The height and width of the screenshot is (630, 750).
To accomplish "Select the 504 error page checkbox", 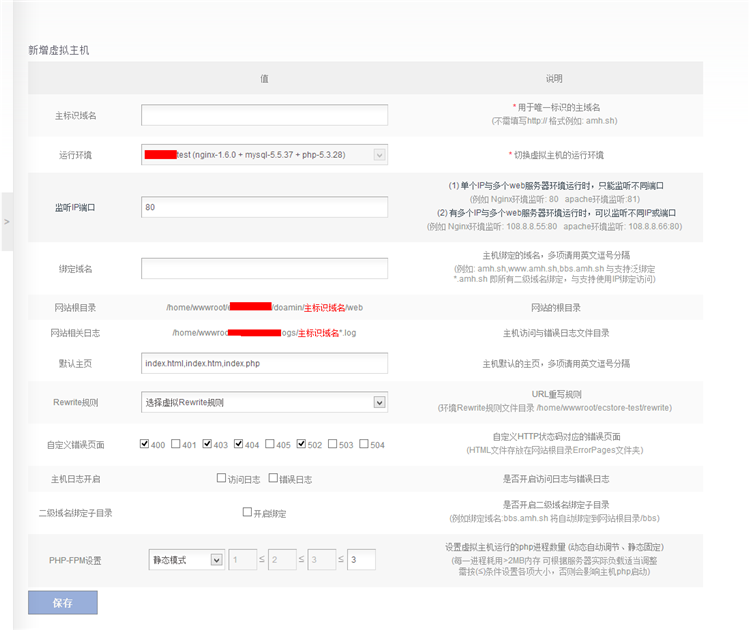I will [364, 444].
